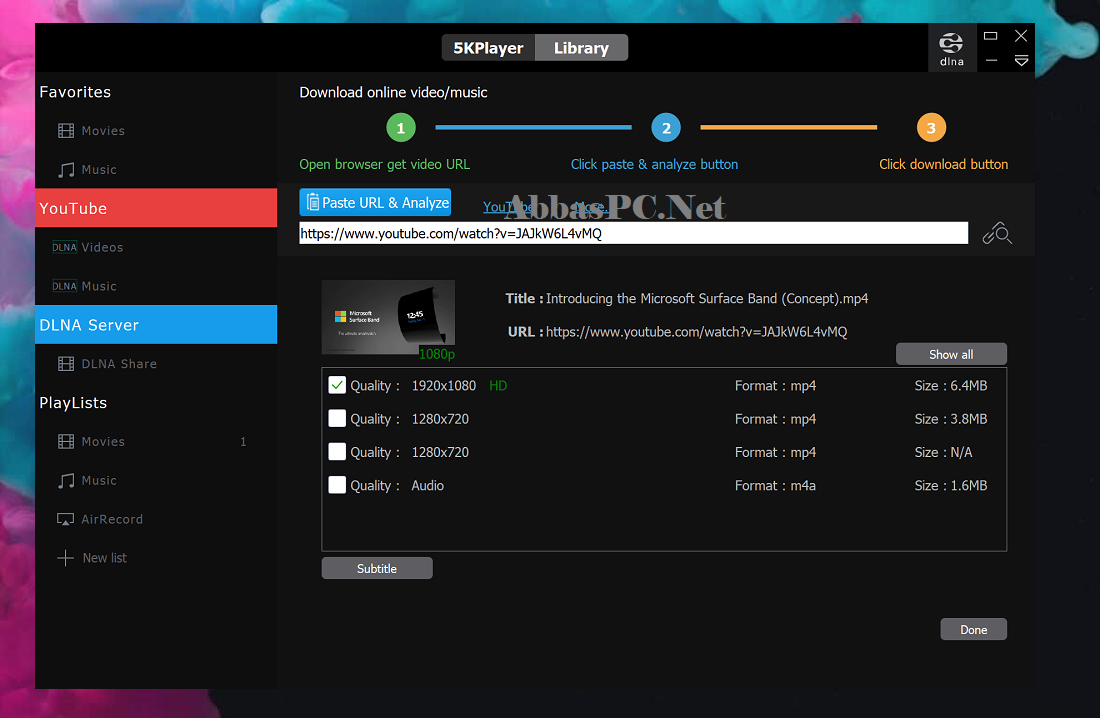The width and height of the screenshot is (1100, 718).
Task: Switch to the 5KPlayer tab
Action: tap(488, 48)
